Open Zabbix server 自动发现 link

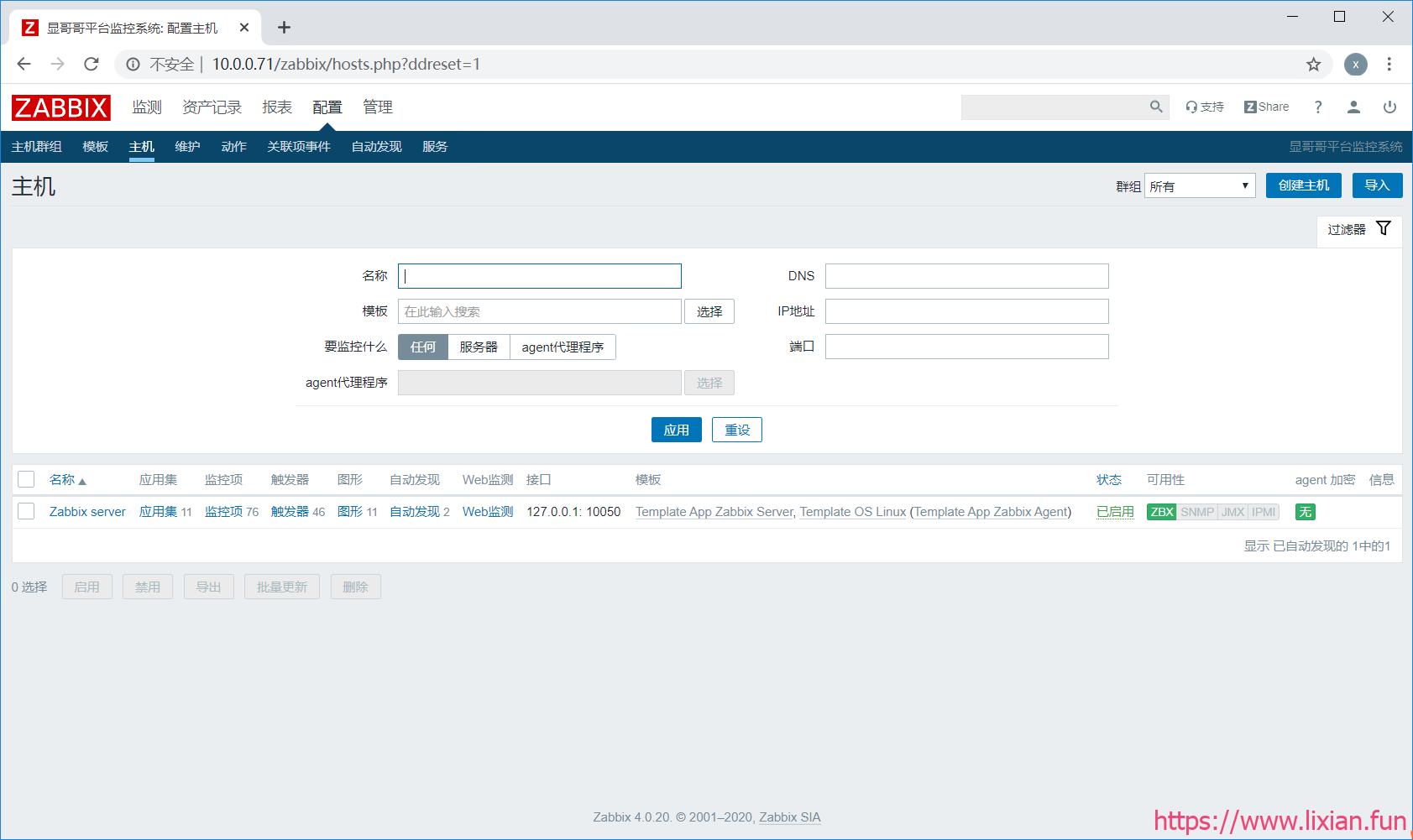pos(415,512)
